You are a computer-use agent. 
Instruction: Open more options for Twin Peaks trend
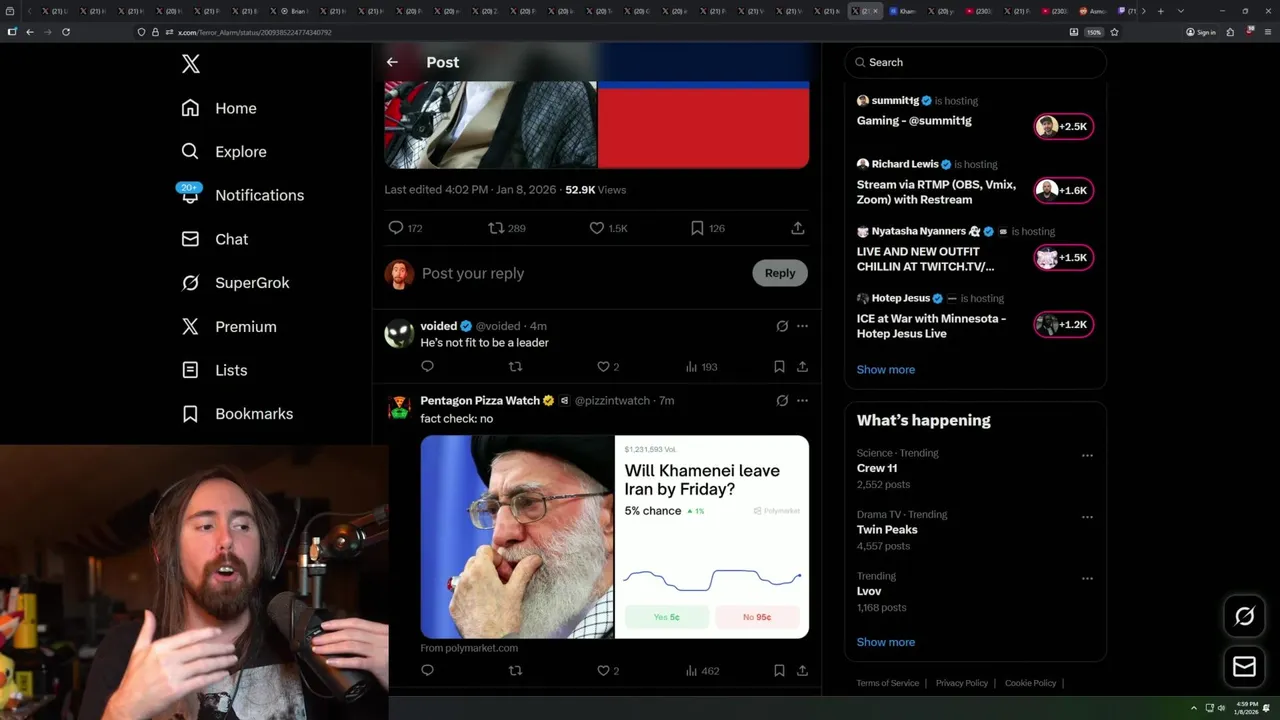tap(1087, 517)
